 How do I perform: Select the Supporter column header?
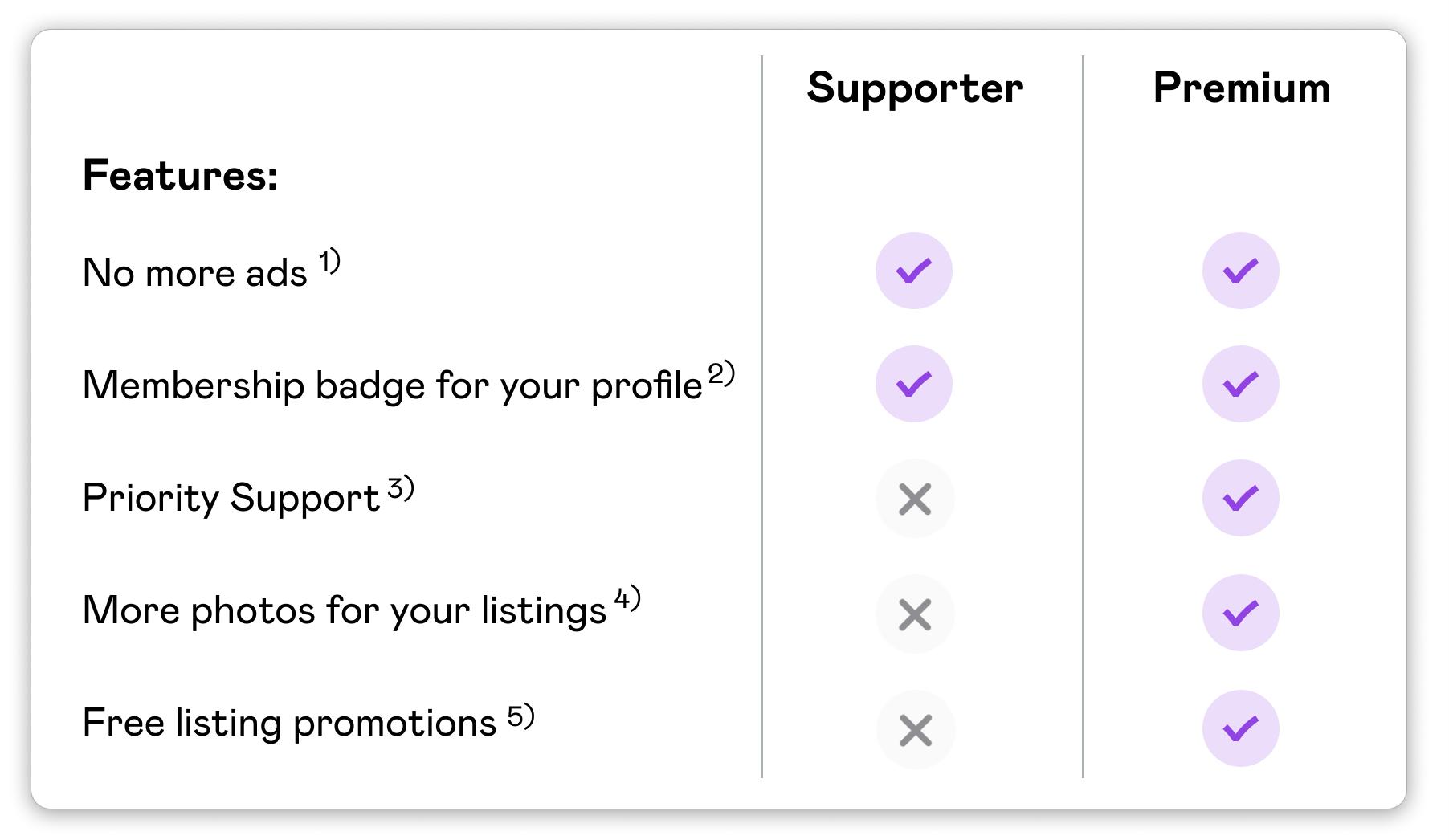coord(915,88)
